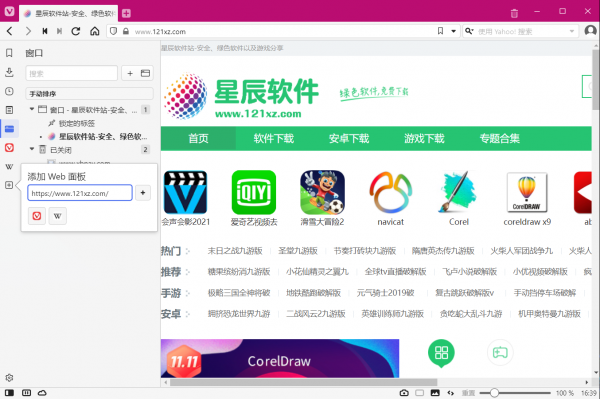Viewport: 600px width, 399px height.
Task: Open the Notes panel
Action: click(x=9, y=110)
